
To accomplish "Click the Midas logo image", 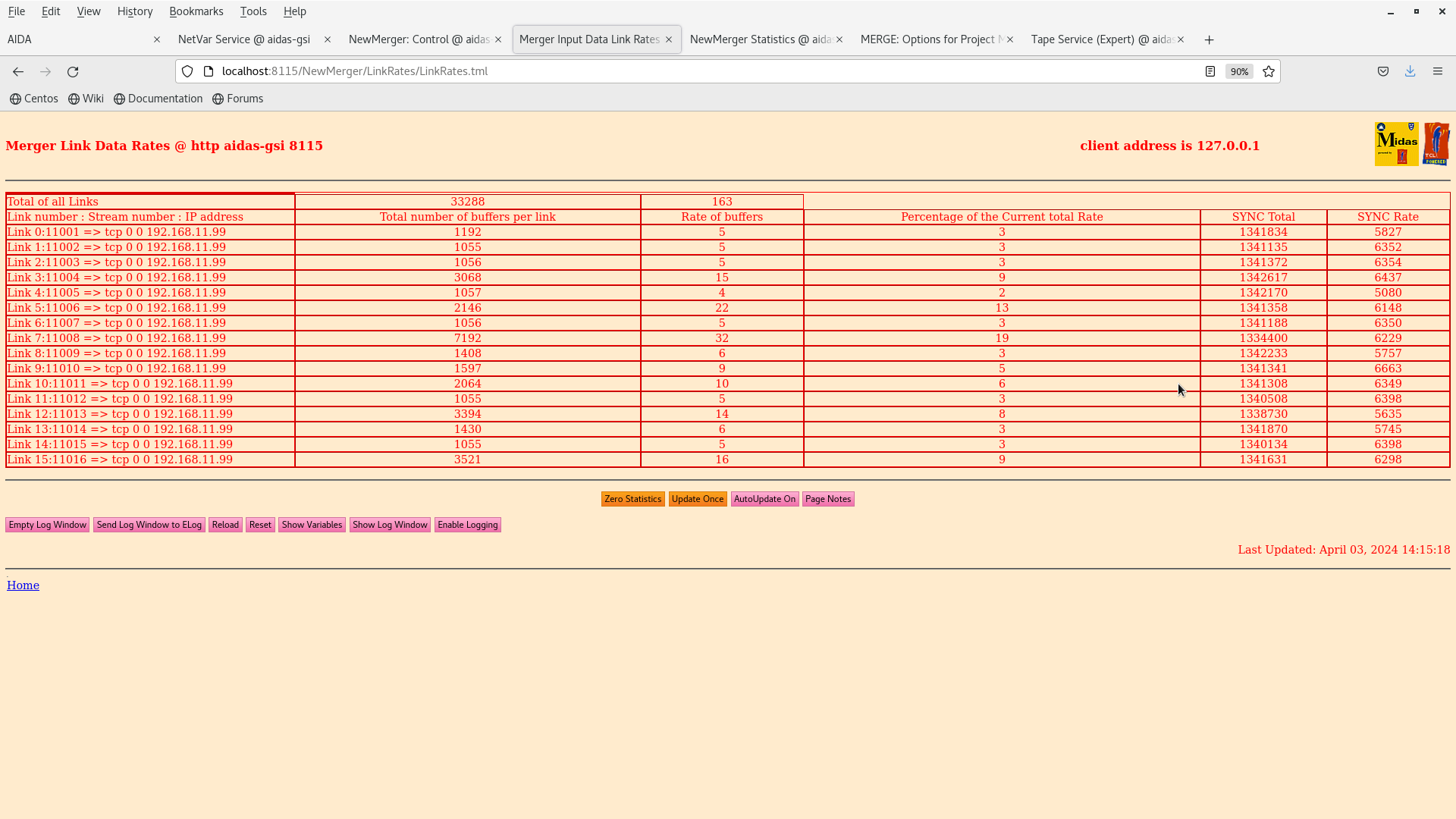I will [1396, 144].
